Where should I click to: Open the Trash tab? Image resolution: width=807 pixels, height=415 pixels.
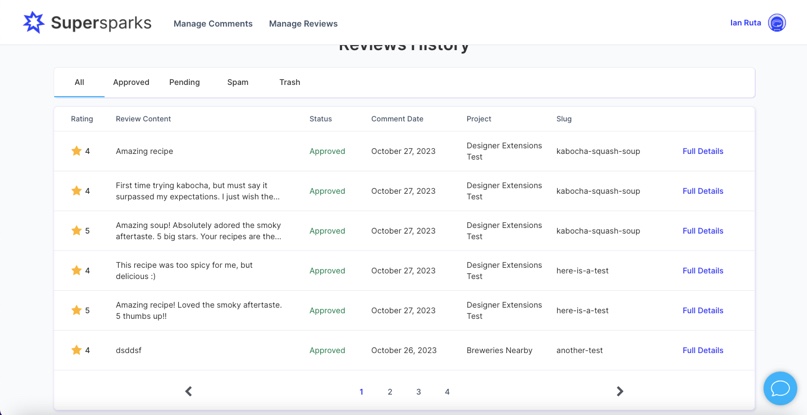pos(290,82)
